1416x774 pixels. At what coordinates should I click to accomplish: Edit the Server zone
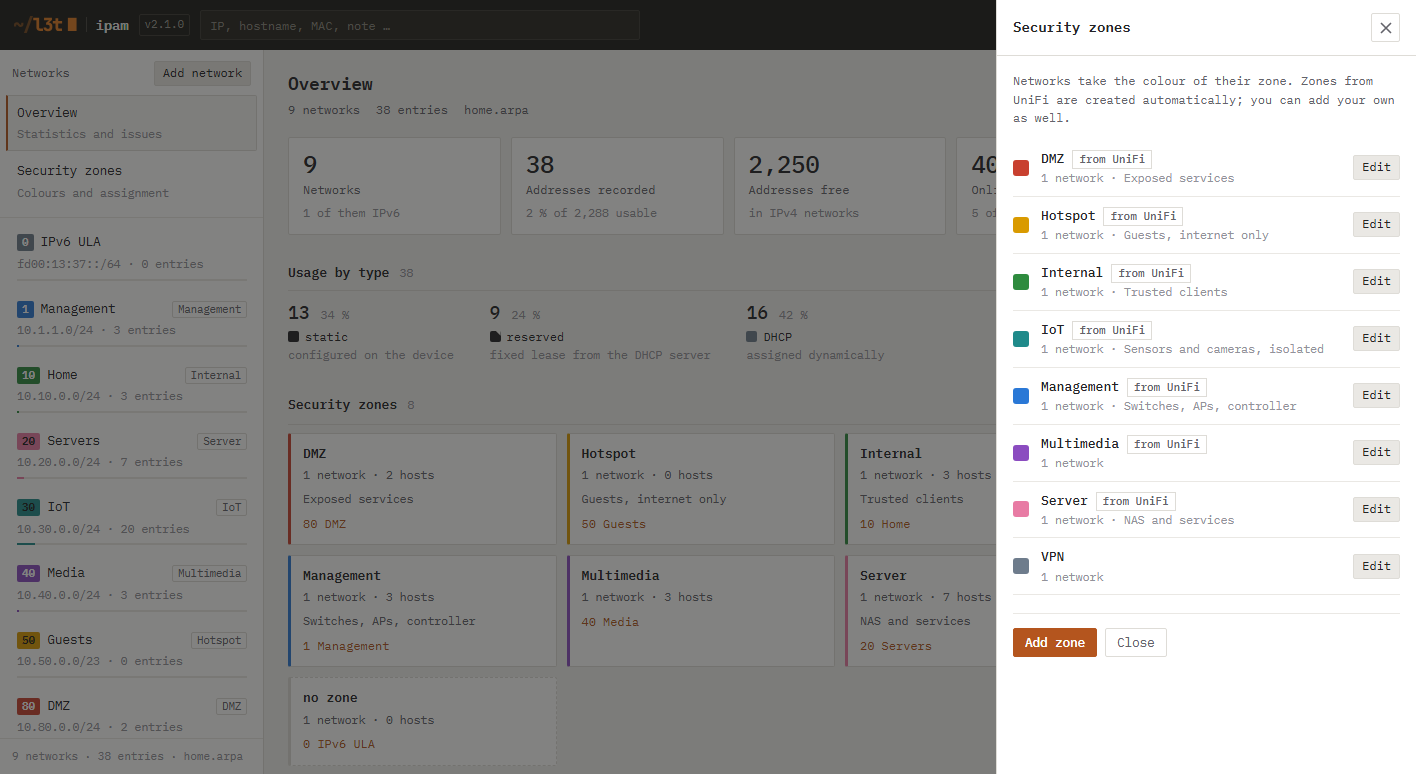1376,509
